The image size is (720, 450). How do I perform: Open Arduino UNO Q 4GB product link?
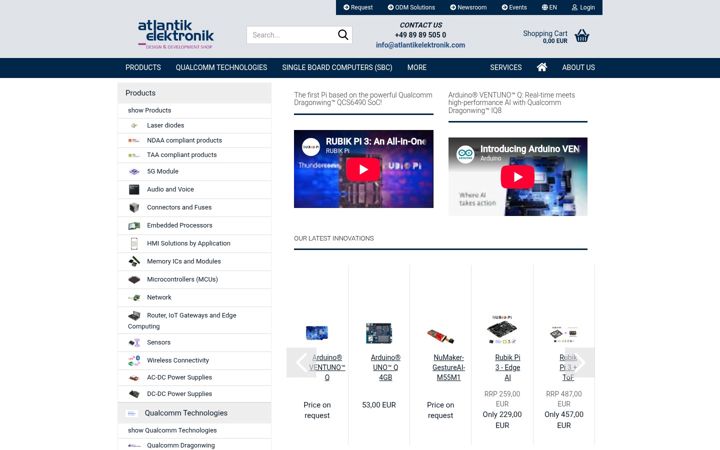pos(385,367)
